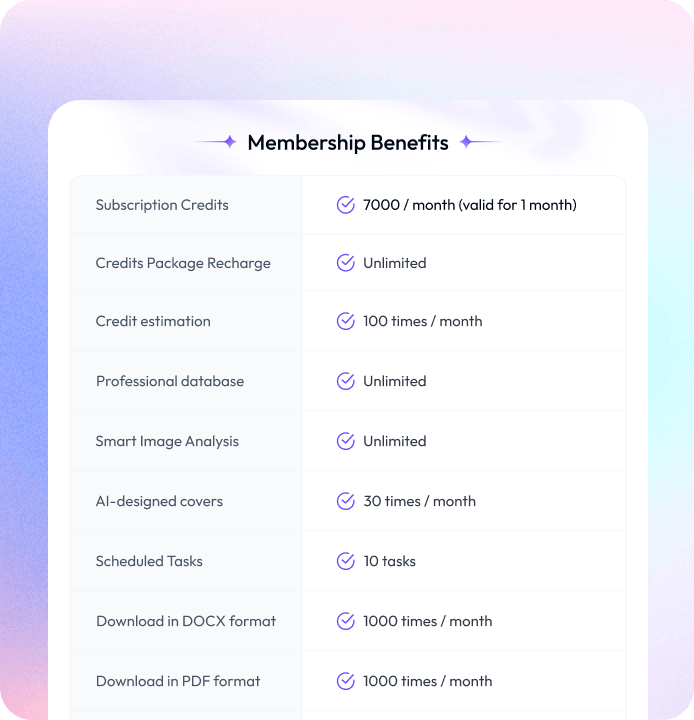This screenshot has height=720, width=694.
Task: Click the AI-designed covers label
Action: point(159,501)
